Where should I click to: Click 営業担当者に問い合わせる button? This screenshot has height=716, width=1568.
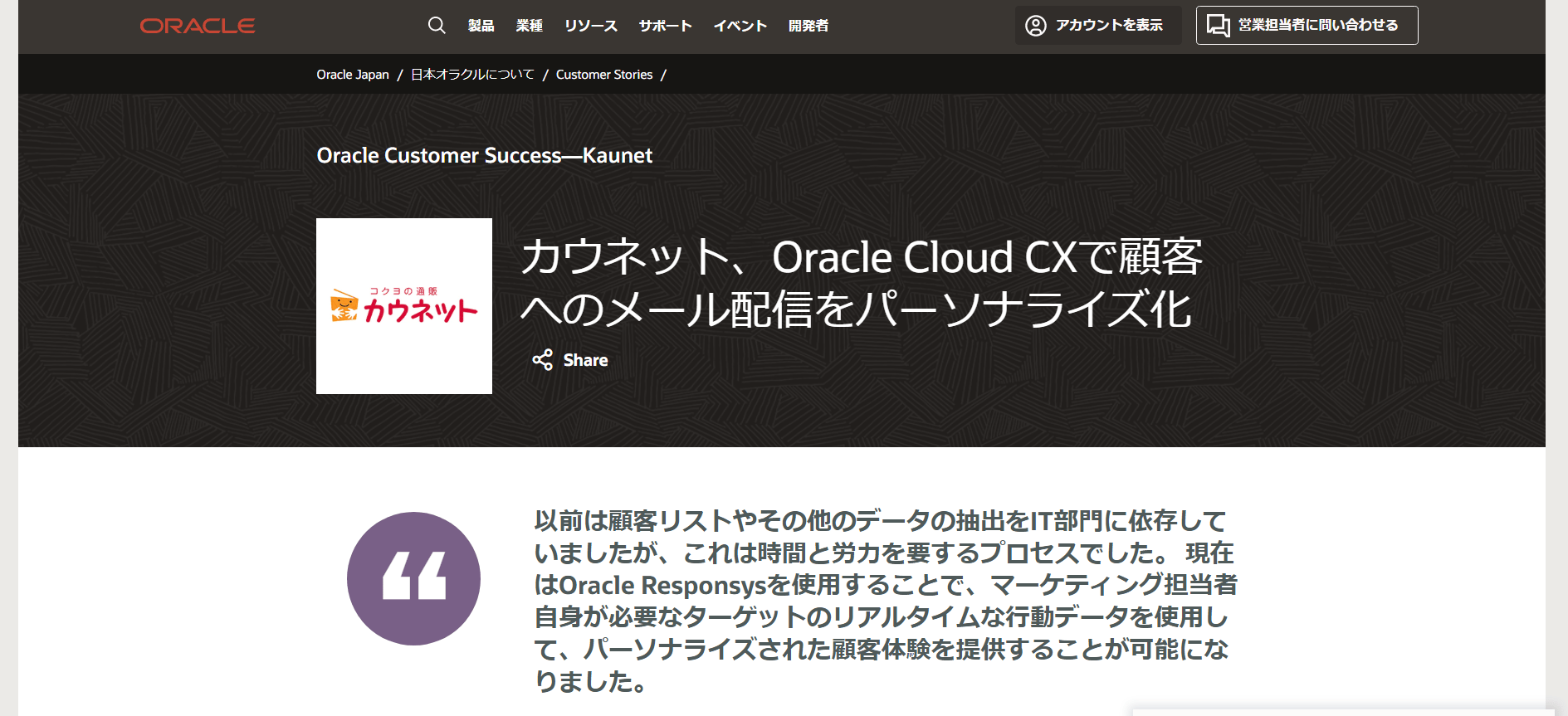[1307, 26]
